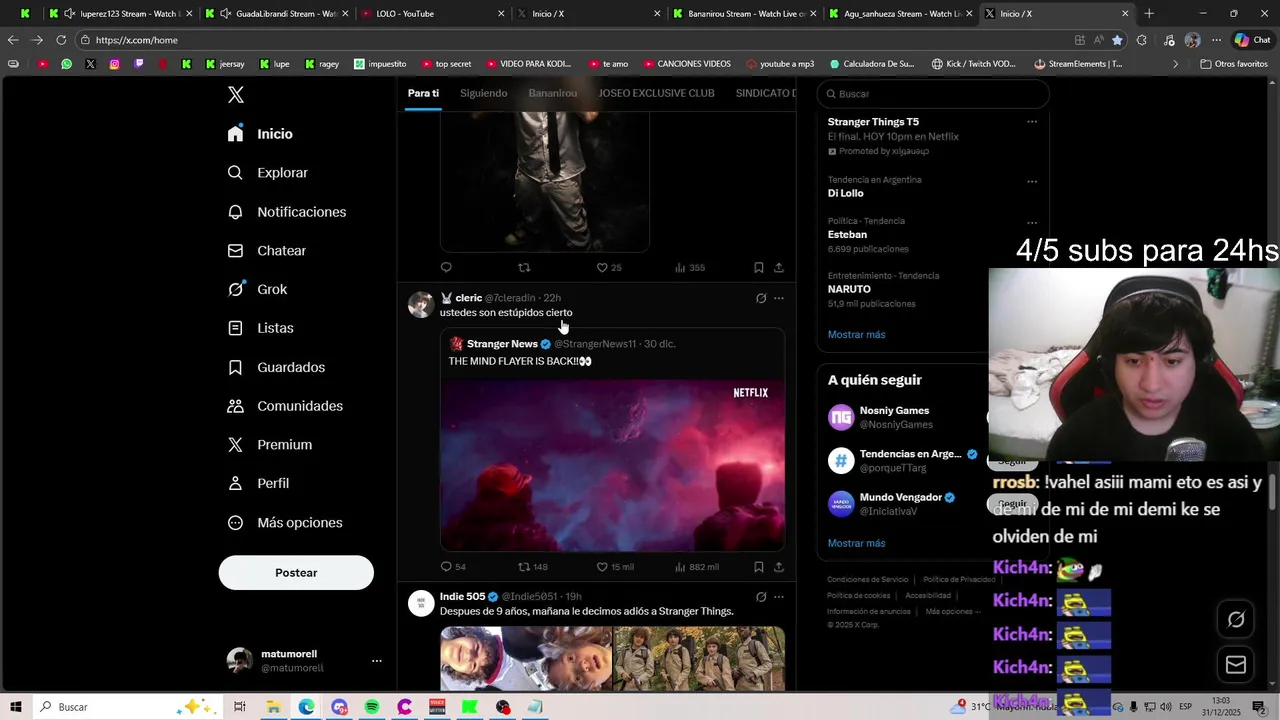Share the cleric post
Viewport: 1280px width, 720px height.
click(x=779, y=567)
